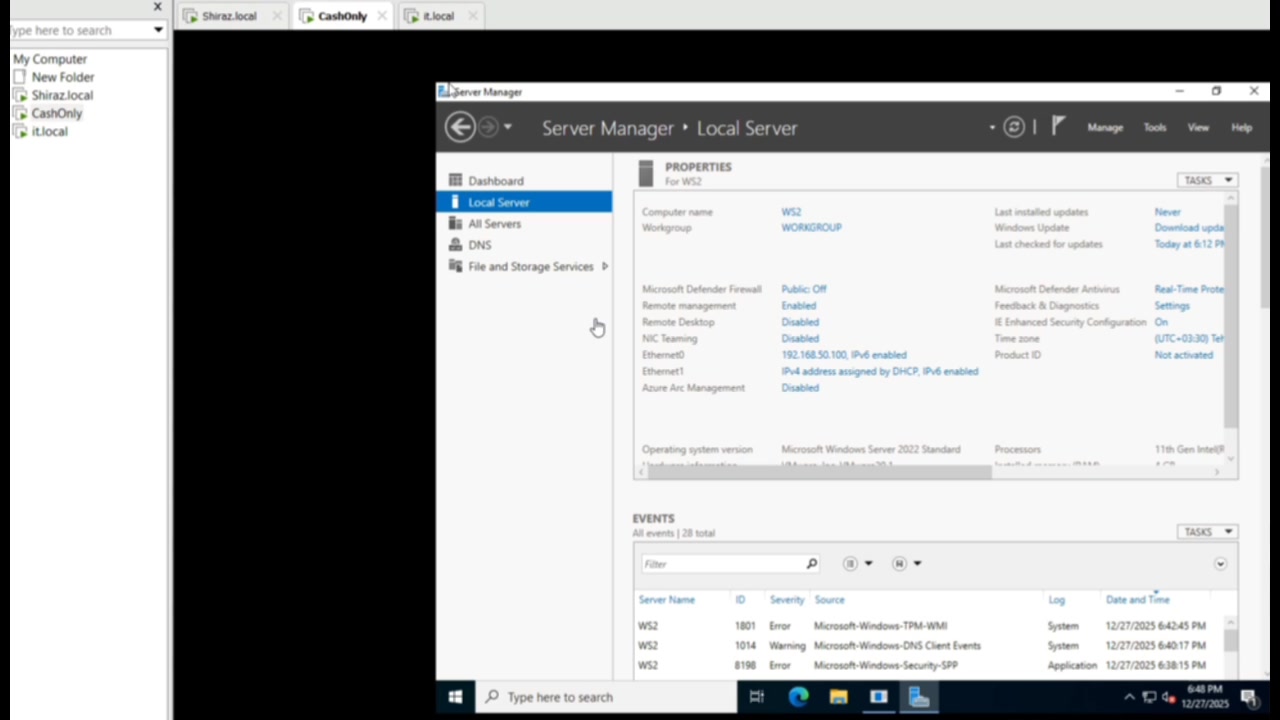Click the Remote Desktop Disabled link

[x=800, y=322]
